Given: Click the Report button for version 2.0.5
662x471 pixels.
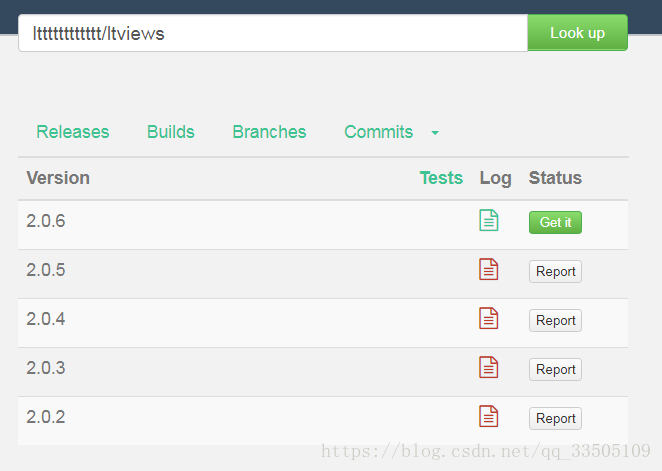Looking at the screenshot, I should click(x=555, y=271).
